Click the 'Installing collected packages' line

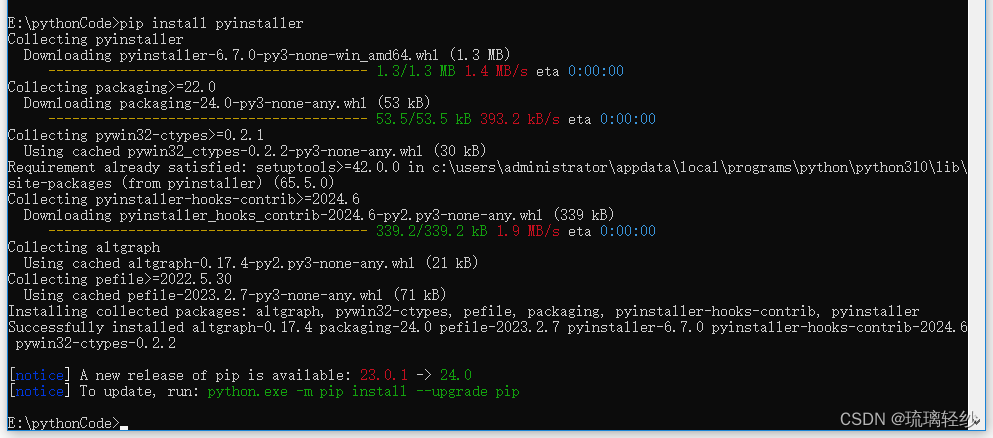click(464, 311)
